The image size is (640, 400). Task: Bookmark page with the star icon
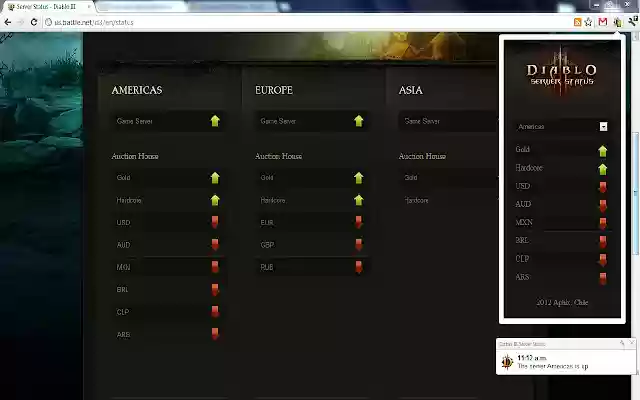(588, 22)
